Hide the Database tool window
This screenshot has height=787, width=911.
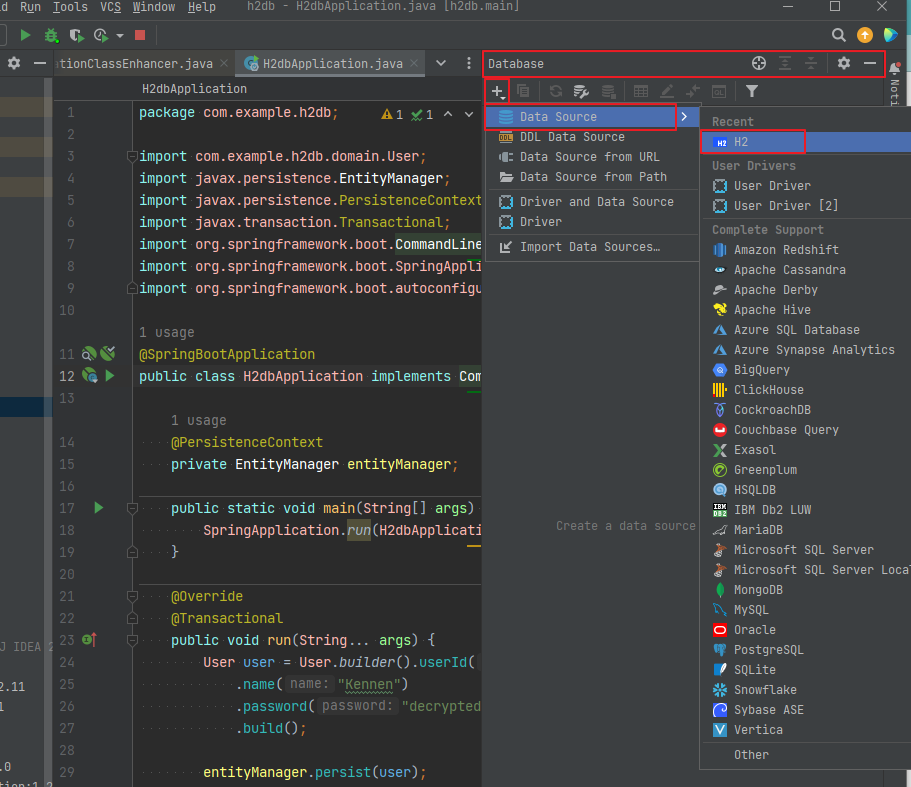point(870,63)
